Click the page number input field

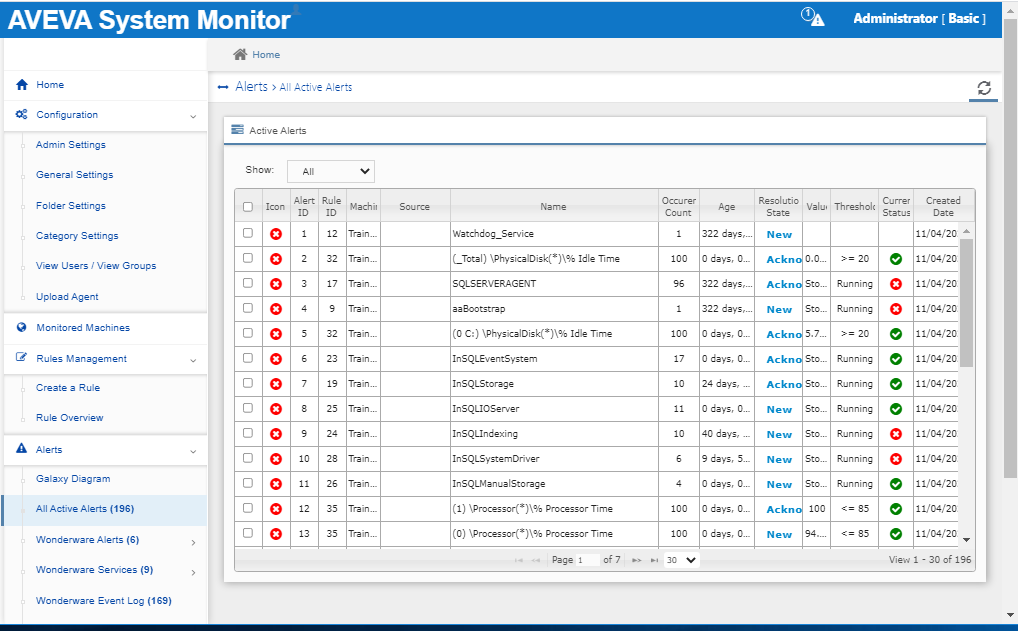click(x=588, y=560)
